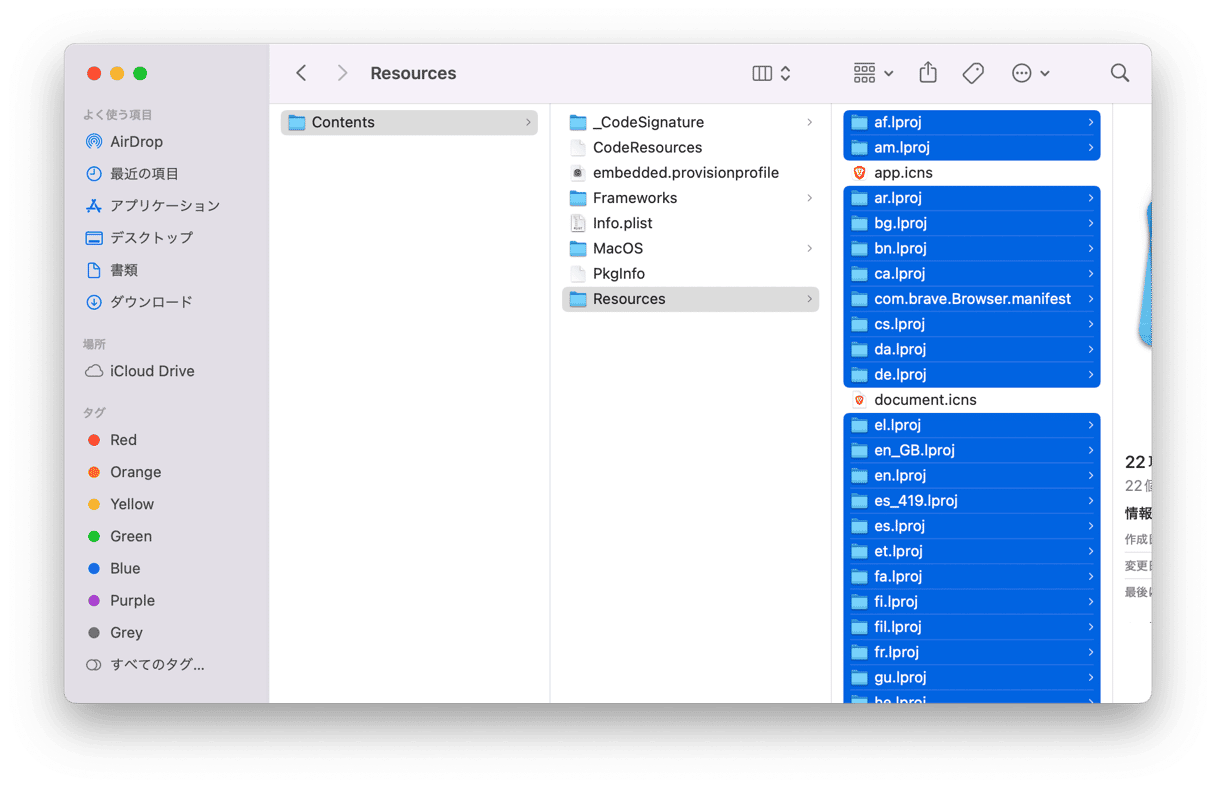Open the ellipsis action menu
1216x788 pixels.
pyautogui.click(x=1030, y=73)
